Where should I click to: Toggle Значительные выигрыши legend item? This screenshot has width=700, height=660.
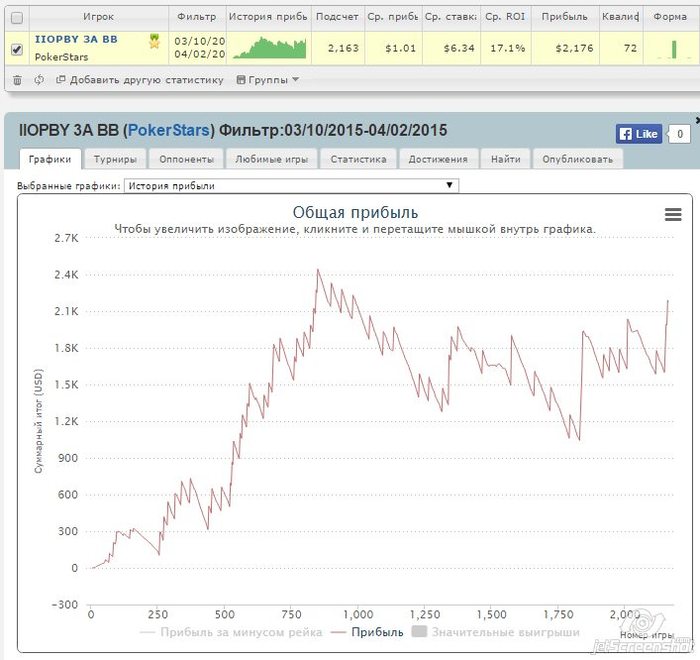(496, 632)
